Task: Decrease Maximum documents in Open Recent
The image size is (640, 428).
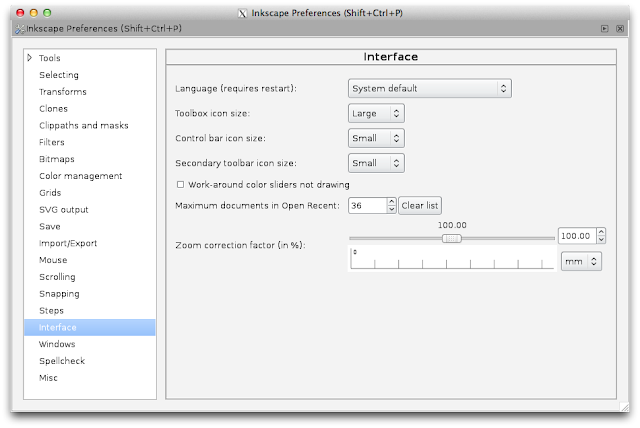Action: click(391, 209)
